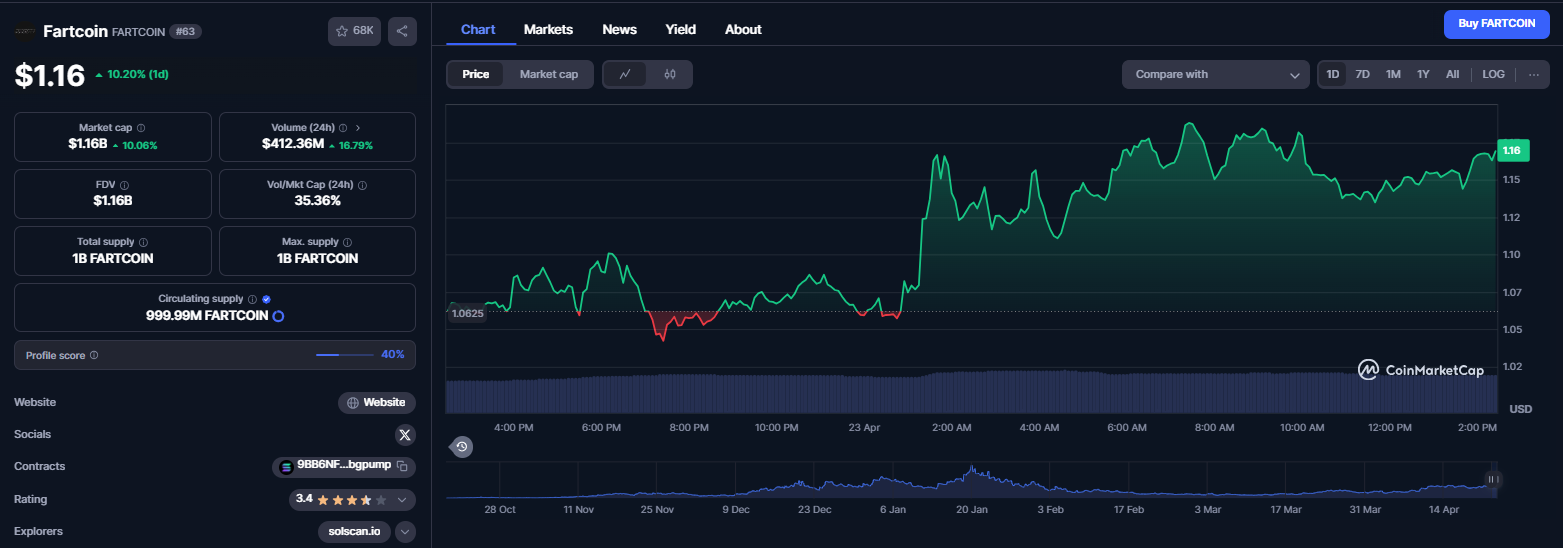
Task: Open the Markets tab
Action: pyautogui.click(x=548, y=29)
